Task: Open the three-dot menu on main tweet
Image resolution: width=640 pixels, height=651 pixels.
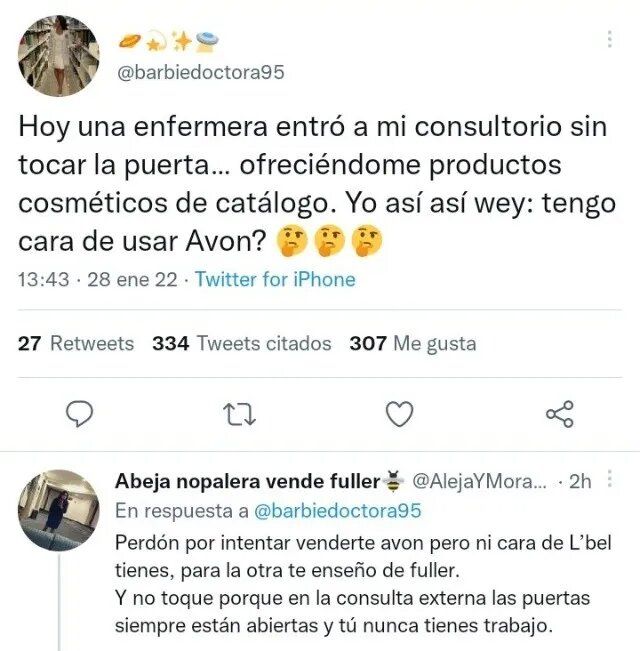Action: 609,39
